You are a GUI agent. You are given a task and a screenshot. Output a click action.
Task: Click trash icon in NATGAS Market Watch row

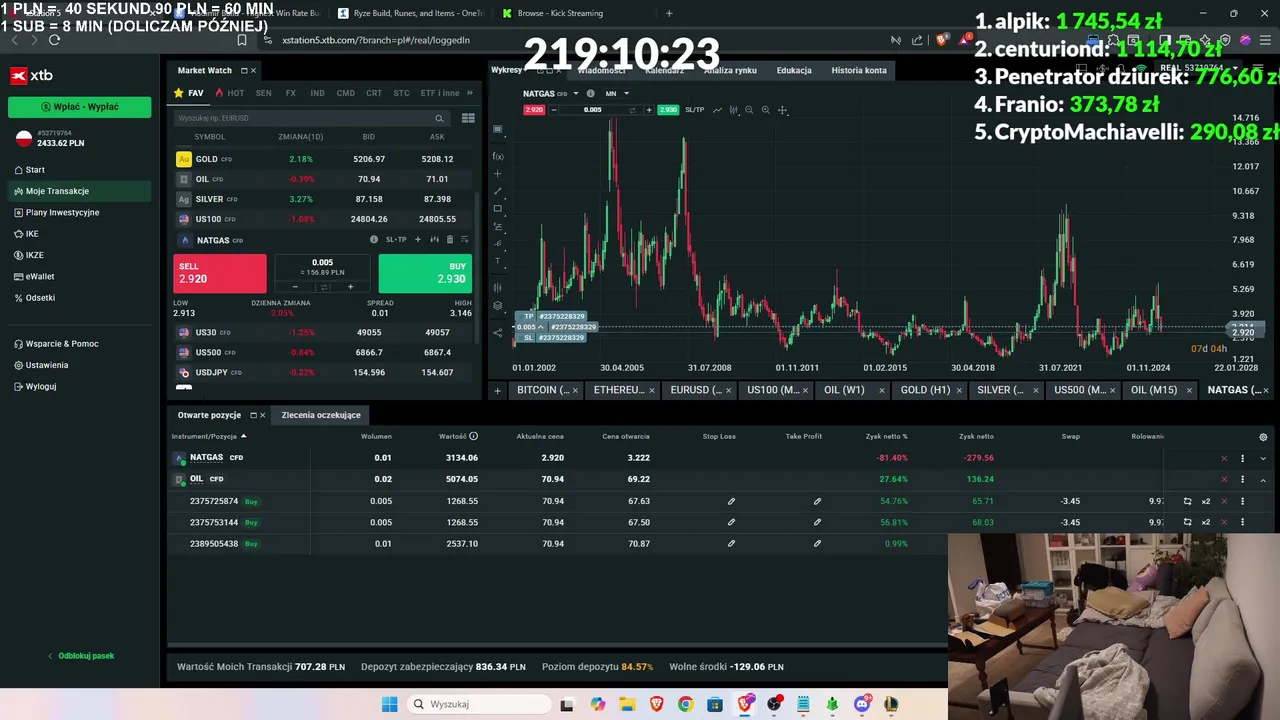[450, 240]
